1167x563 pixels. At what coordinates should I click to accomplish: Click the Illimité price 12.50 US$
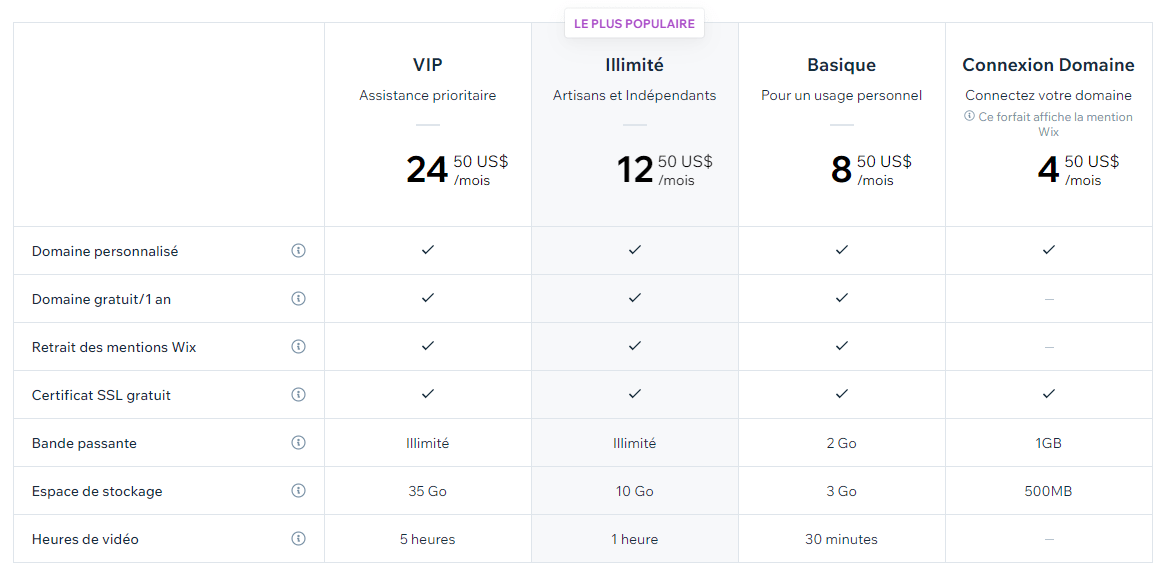tap(664, 170)
